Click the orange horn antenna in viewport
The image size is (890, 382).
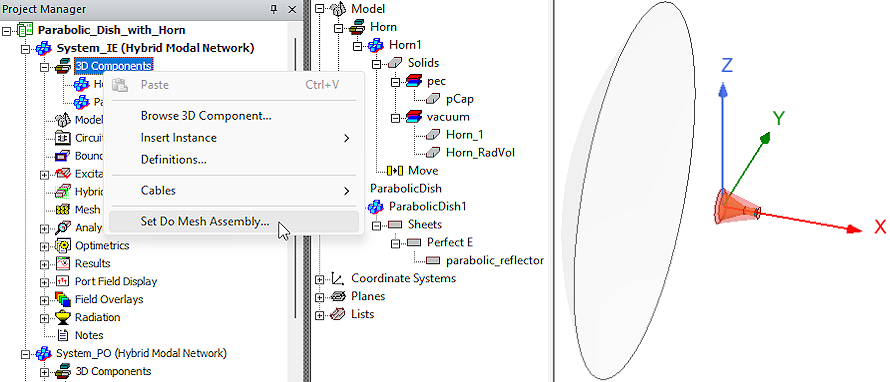pyautogui.click(x=737, y=208)
